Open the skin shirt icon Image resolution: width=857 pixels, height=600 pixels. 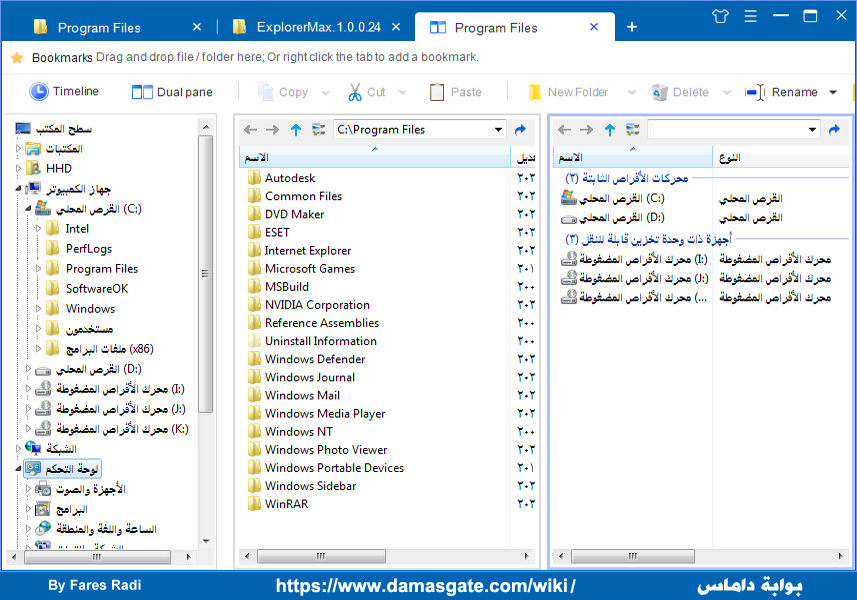coord(720,16)
